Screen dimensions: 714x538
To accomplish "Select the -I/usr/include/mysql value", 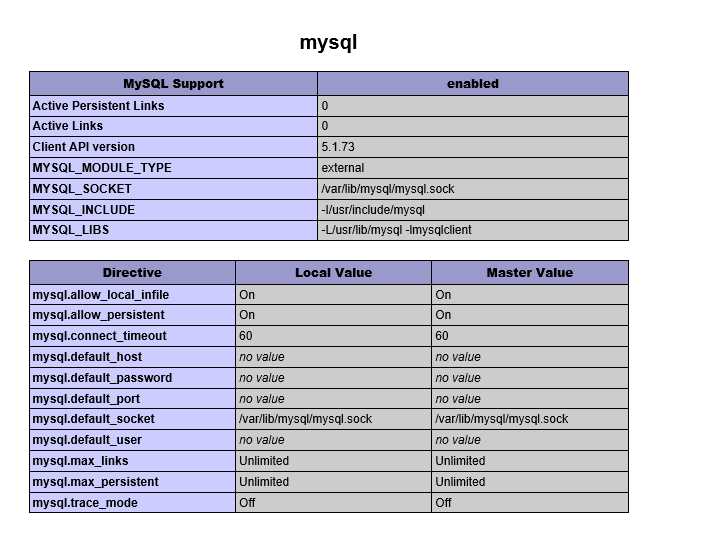I will [373, 210].
